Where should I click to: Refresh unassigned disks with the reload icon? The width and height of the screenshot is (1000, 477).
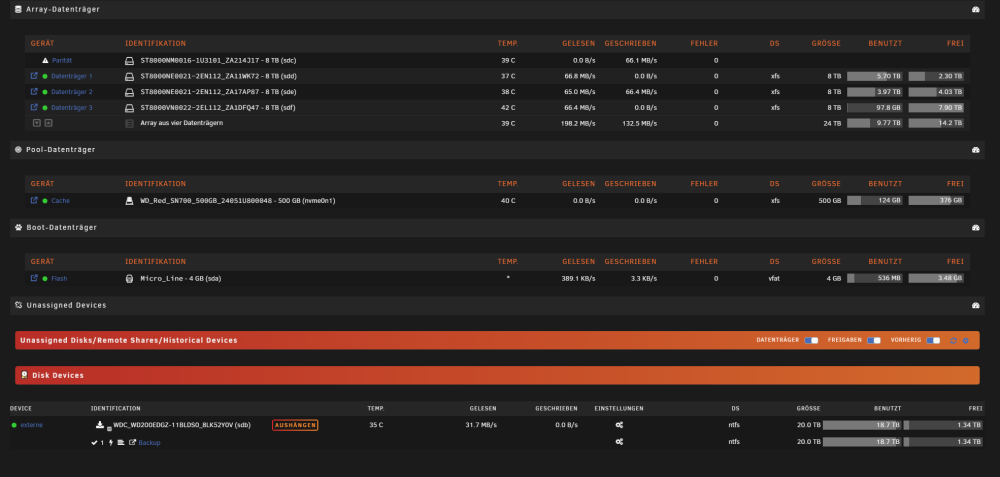click(x=953, y=341)
